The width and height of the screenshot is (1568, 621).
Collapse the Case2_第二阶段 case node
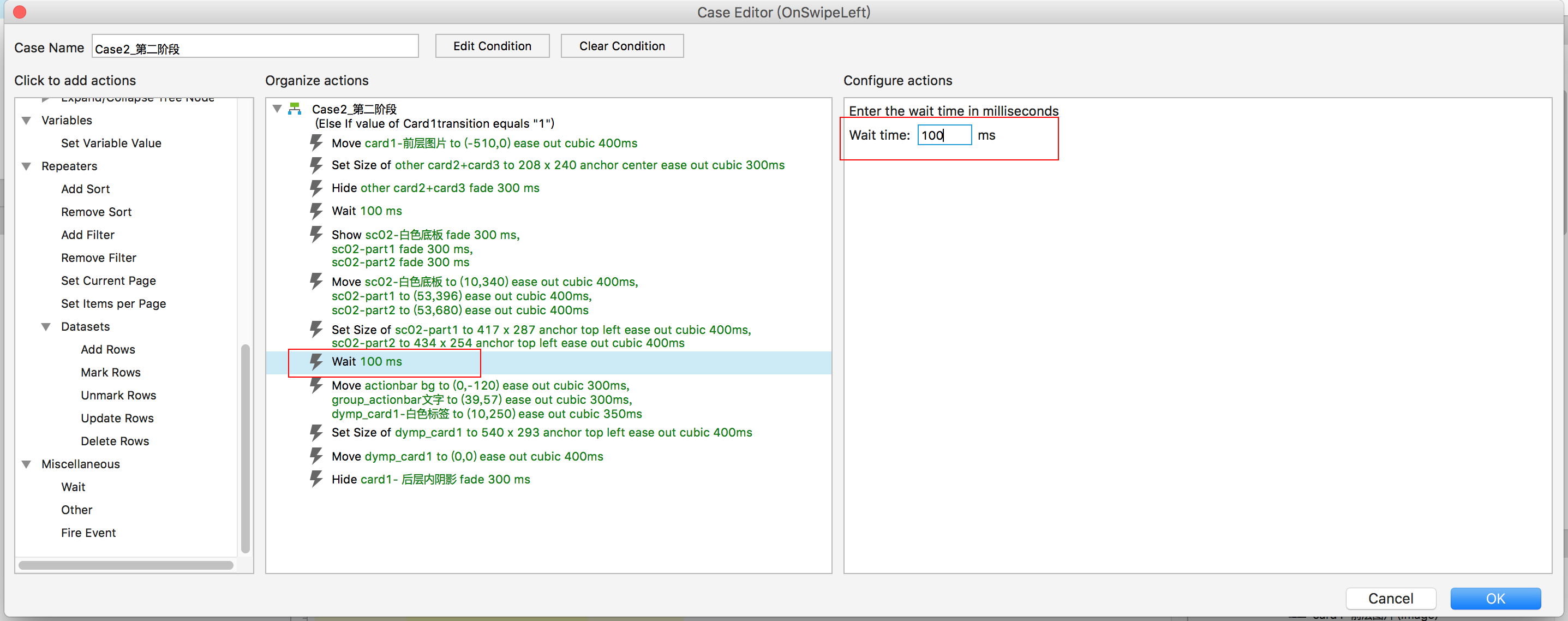click(278, 109)
